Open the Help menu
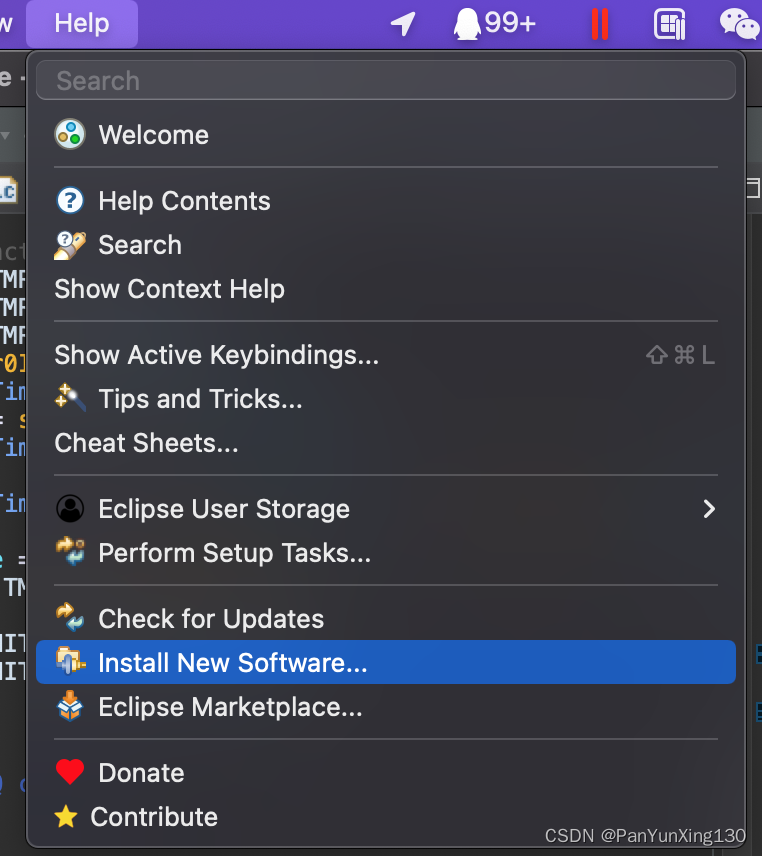The image size is (762, 856). 81,23
